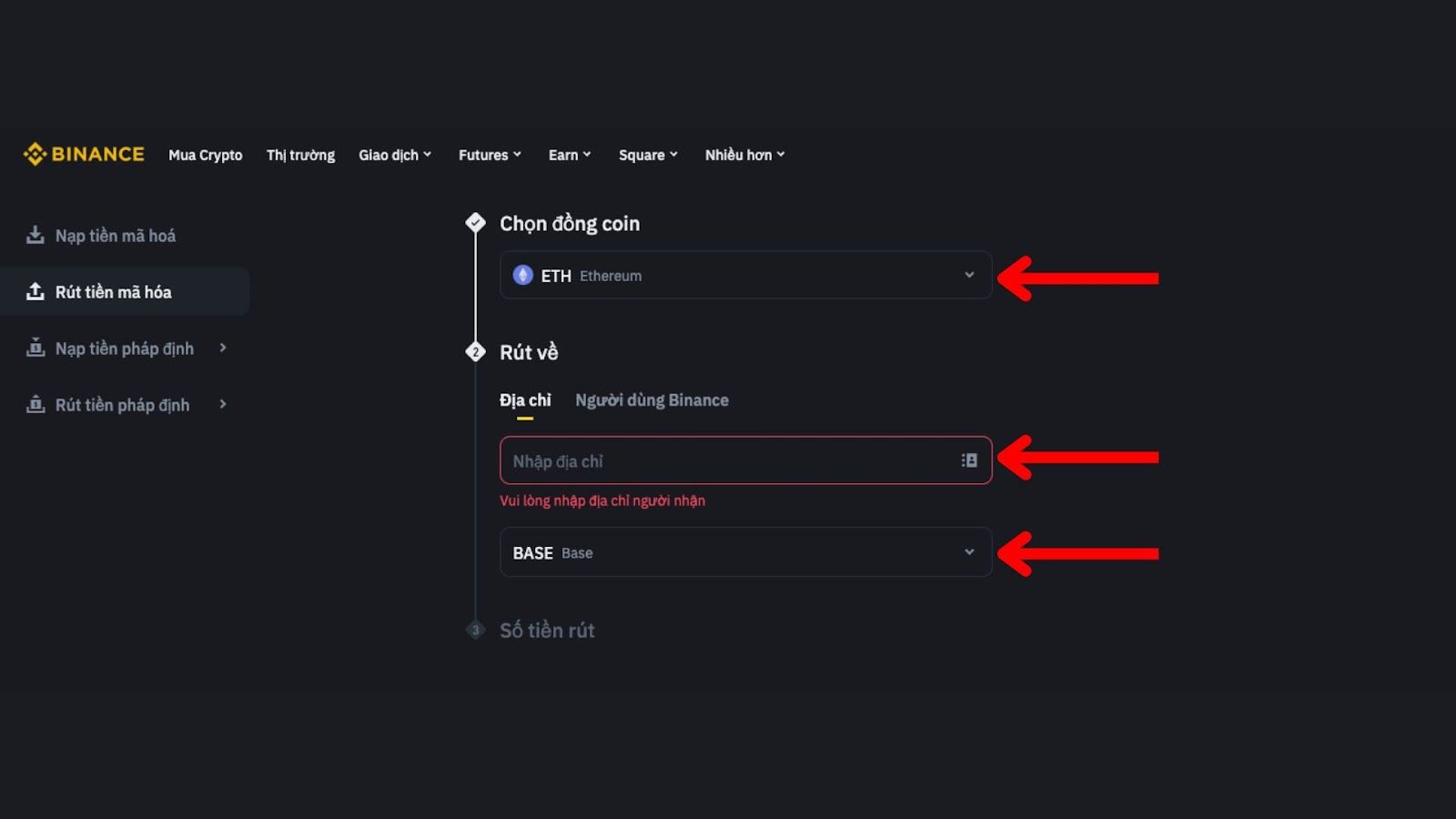Open Nạp tiền pháp định sidebar item
Screen dimensions: 1456x819
point(125,349)
